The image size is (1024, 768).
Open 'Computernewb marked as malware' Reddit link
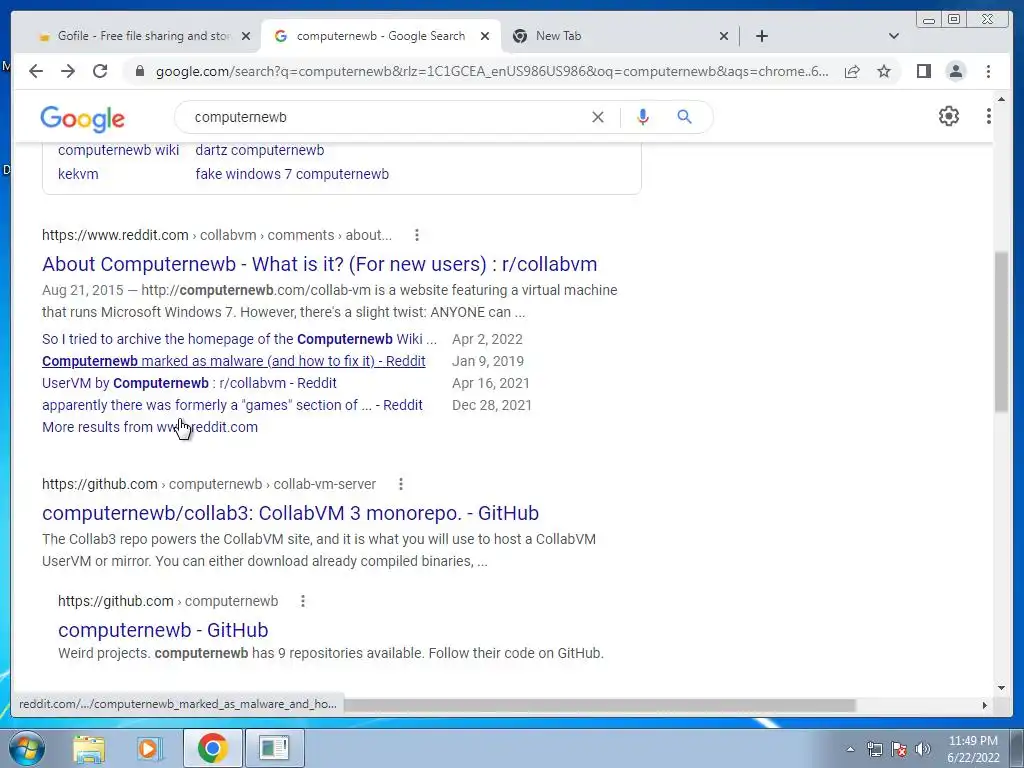click(x=234, y=361)
